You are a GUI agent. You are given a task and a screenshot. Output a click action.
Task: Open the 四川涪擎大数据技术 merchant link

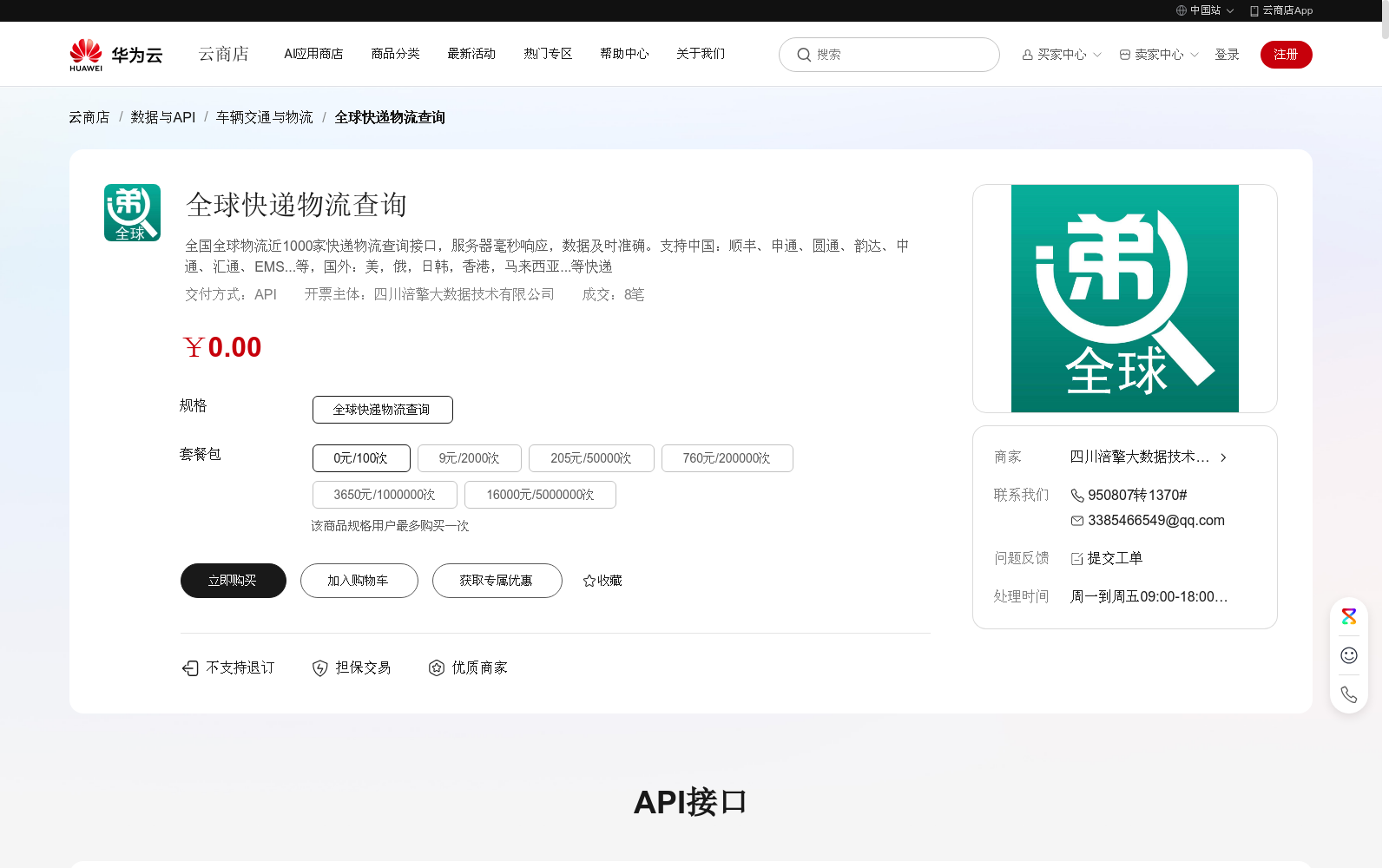pos(1140,457)
